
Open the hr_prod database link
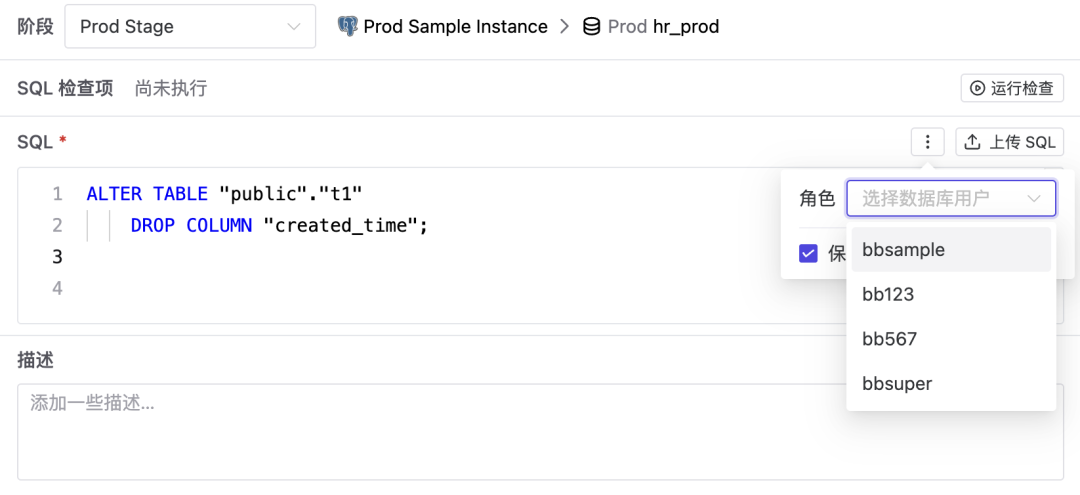coord(685,27)
